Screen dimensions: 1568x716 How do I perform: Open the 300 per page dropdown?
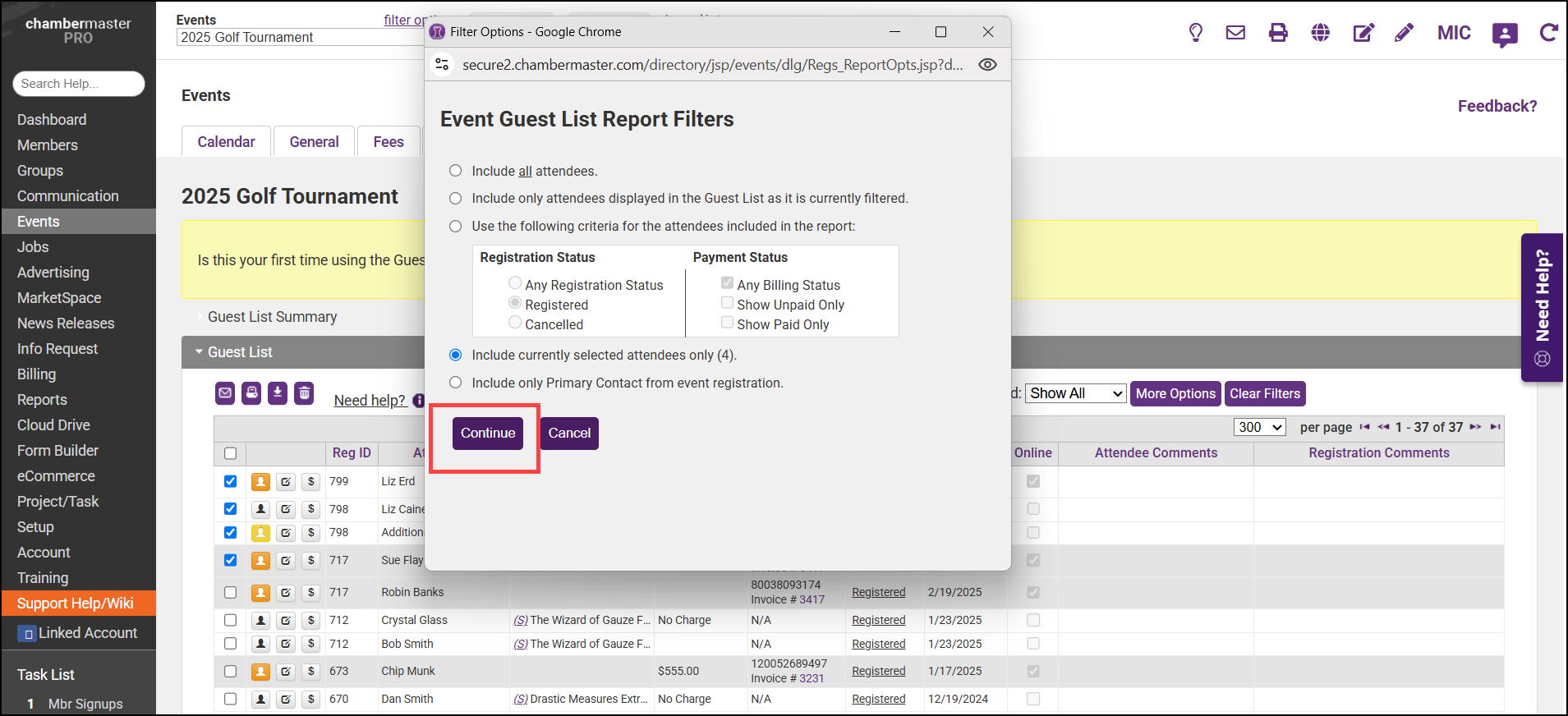point(1259,427)
